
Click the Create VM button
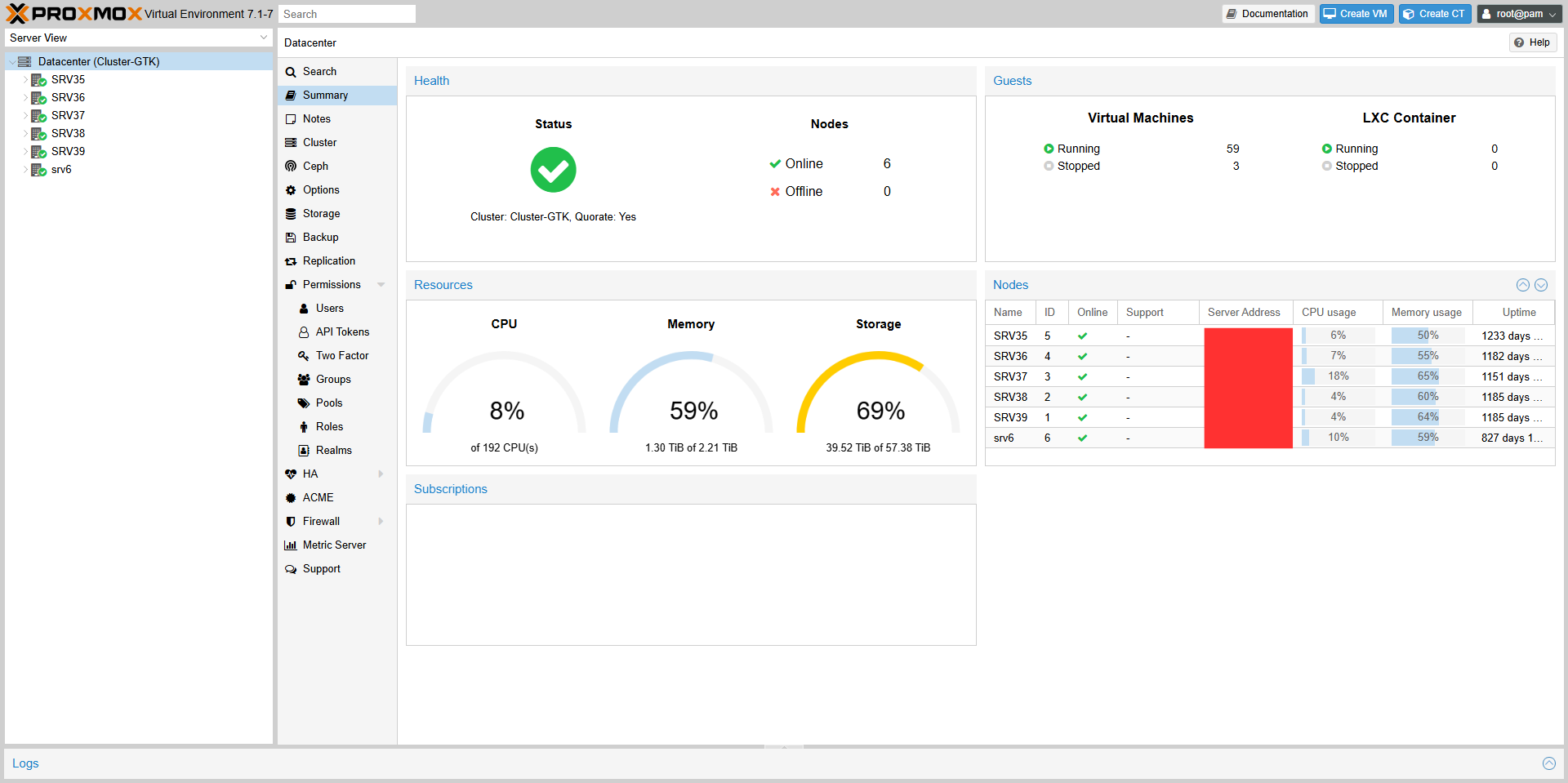click(1356, 14)
